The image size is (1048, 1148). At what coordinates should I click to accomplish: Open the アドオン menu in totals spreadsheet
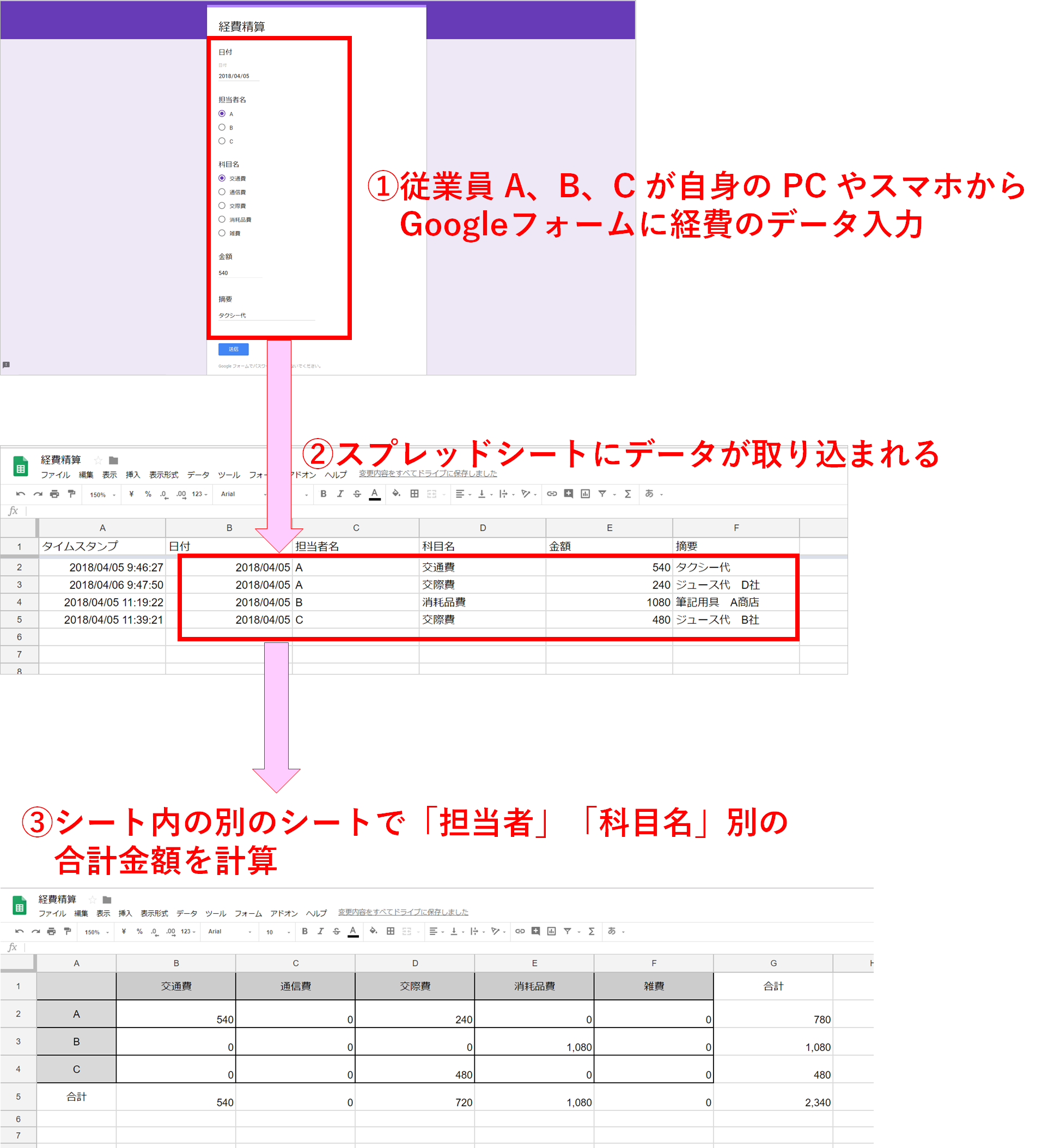coord(284,913)
